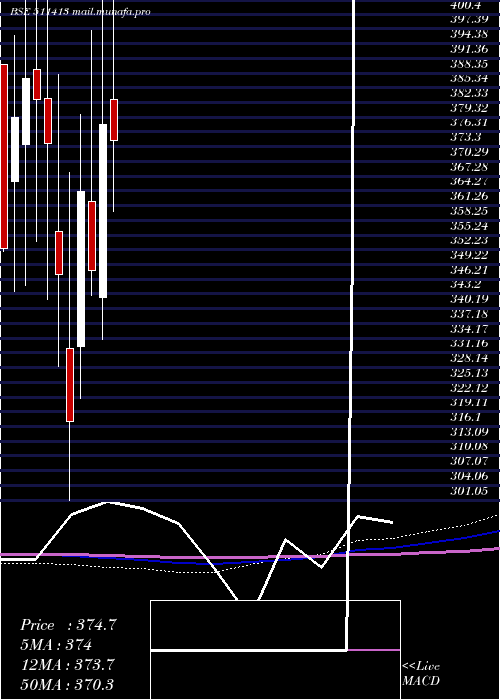
Task: Click the 316.1 price axis label
Action: (466, 417)
